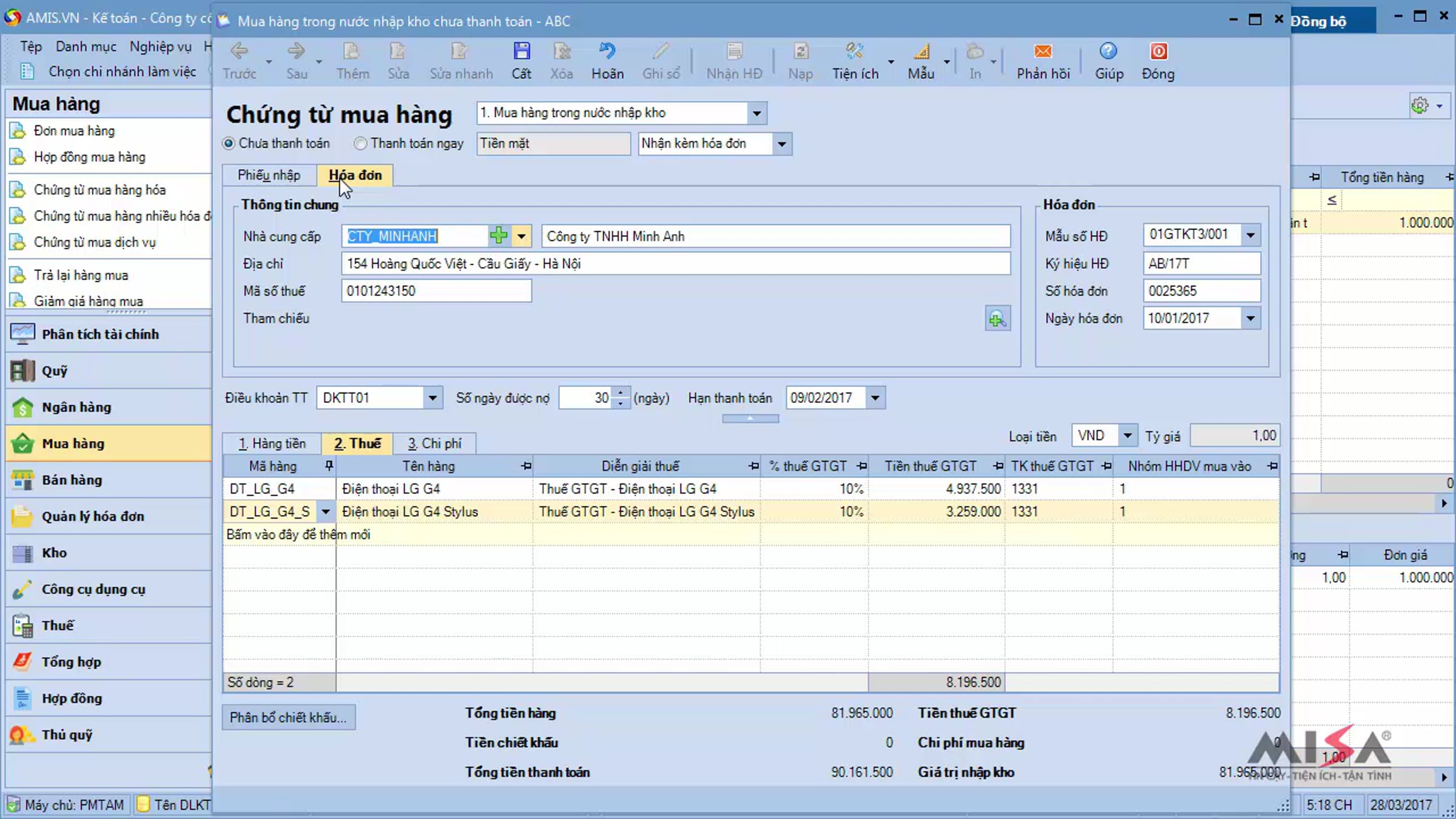Click the Nhận HĐ toolbar icon
The image size is (1456, 819).
coord(734,52)
